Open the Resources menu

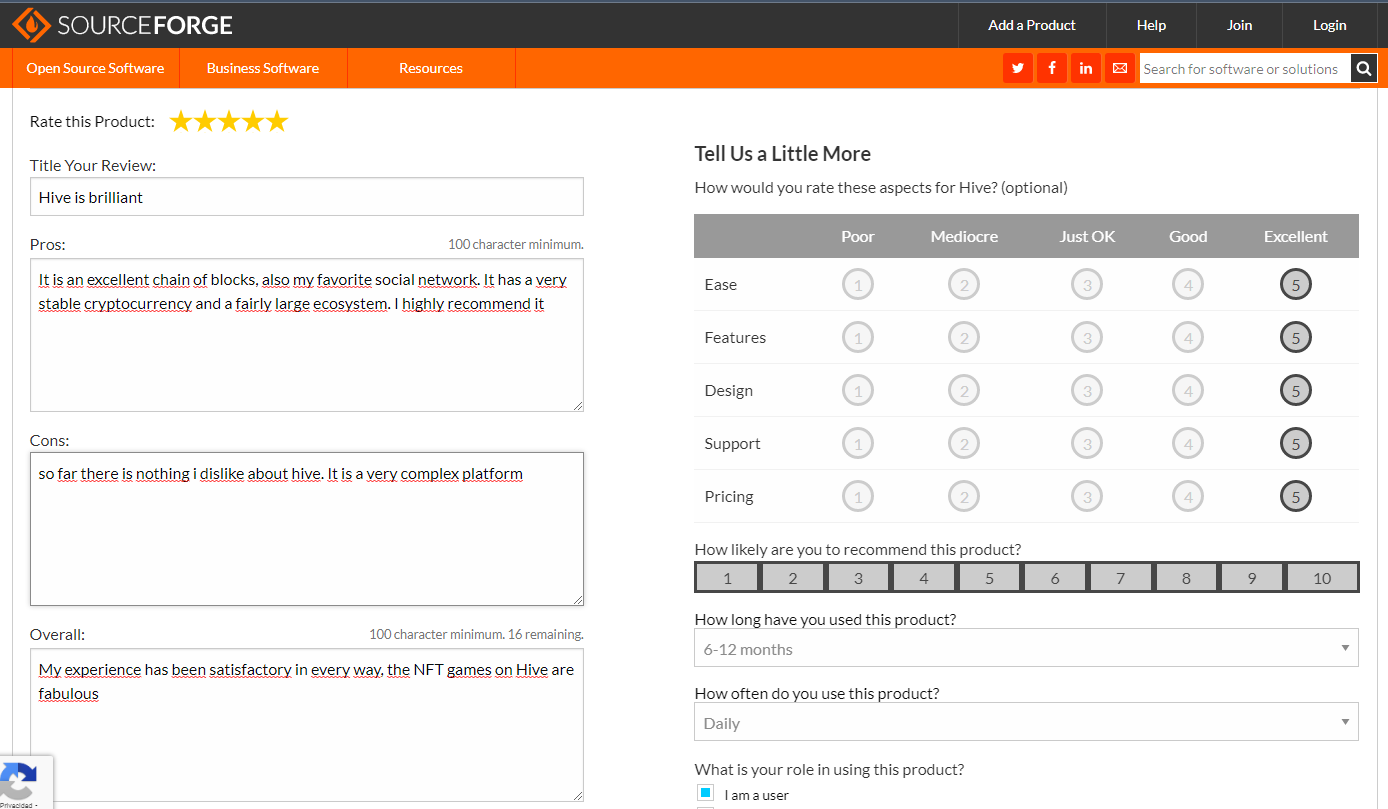click(x=431, y=68)
